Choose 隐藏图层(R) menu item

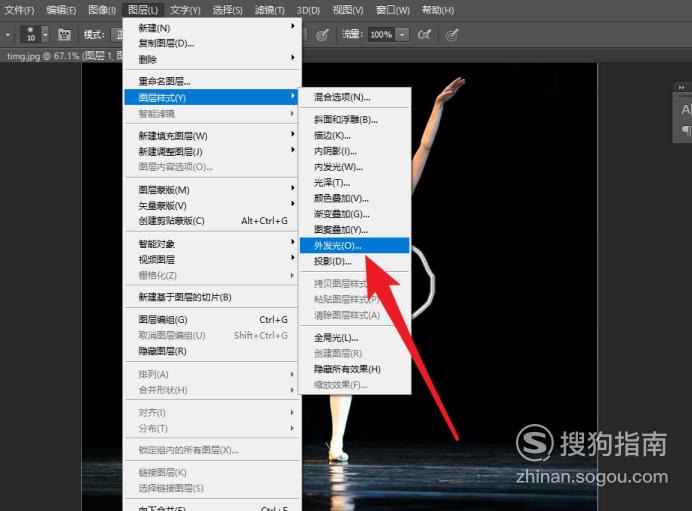(x=212, y=351)
